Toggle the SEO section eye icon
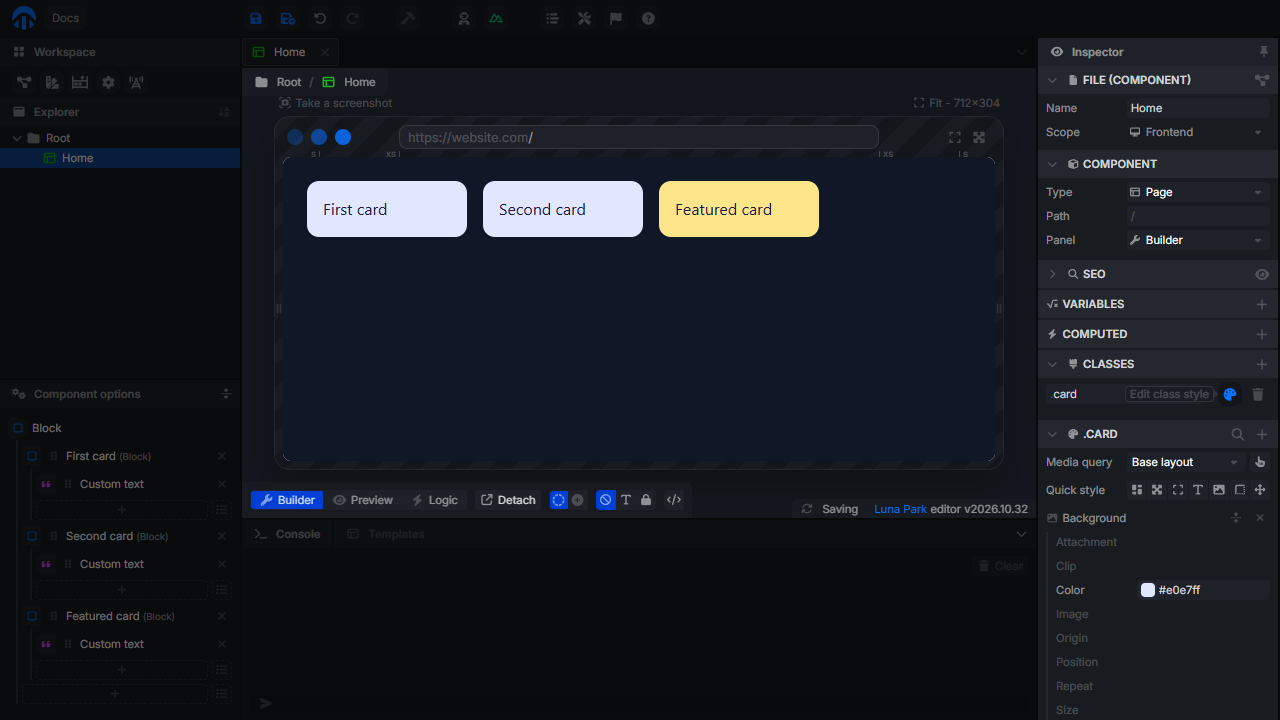 (1262, 274)
